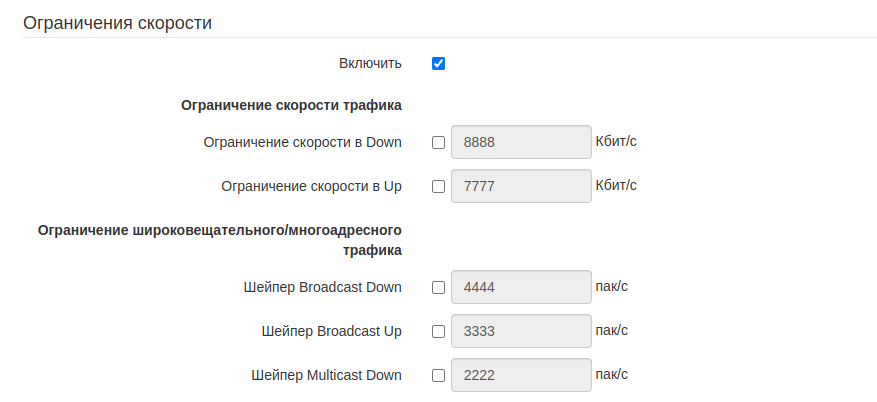Click the Ограничение скорости в Down label

(x=302, y=142)
